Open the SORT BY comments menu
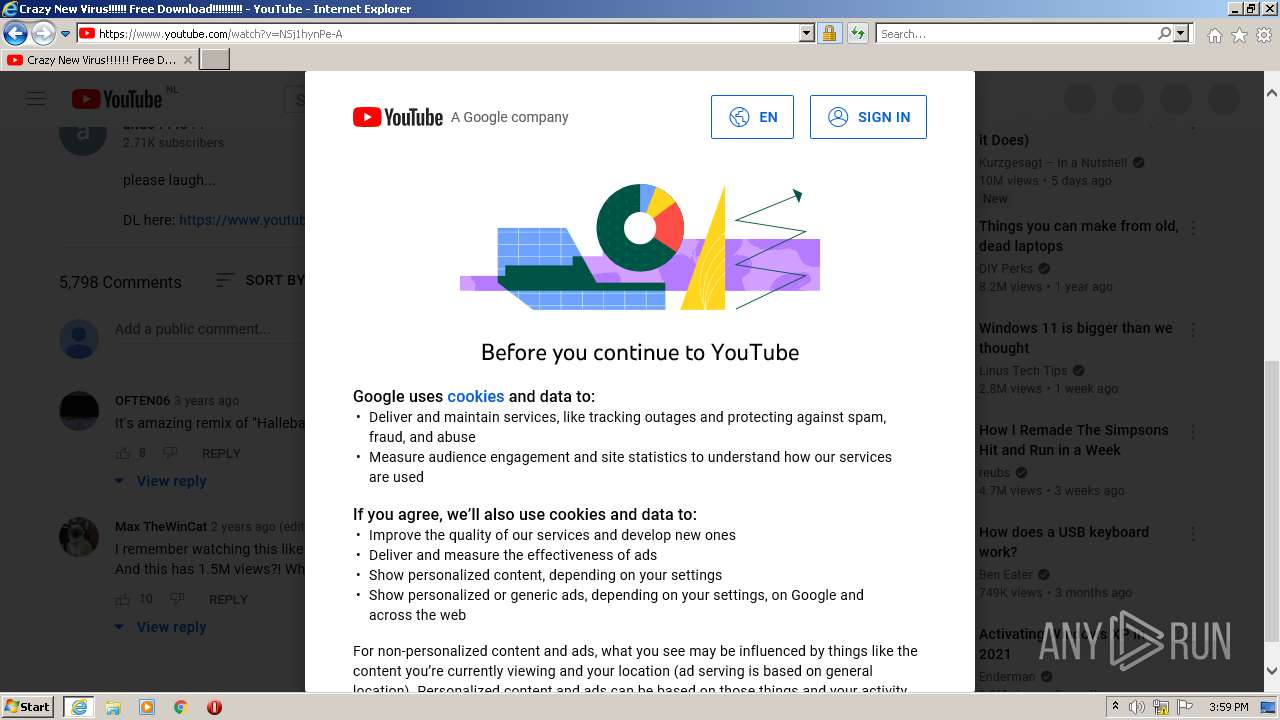The width and height of the screenshot is (1280, 720). 260,280
